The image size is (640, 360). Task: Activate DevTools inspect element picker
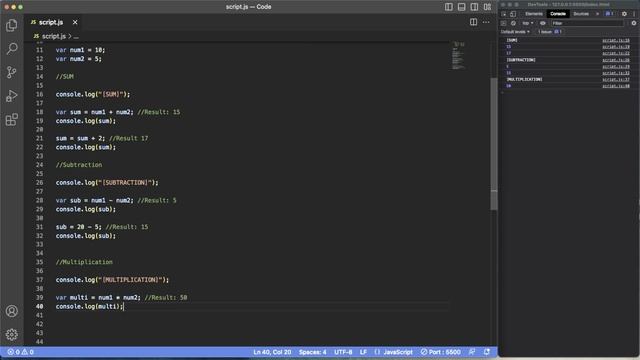tap(504, 14)
